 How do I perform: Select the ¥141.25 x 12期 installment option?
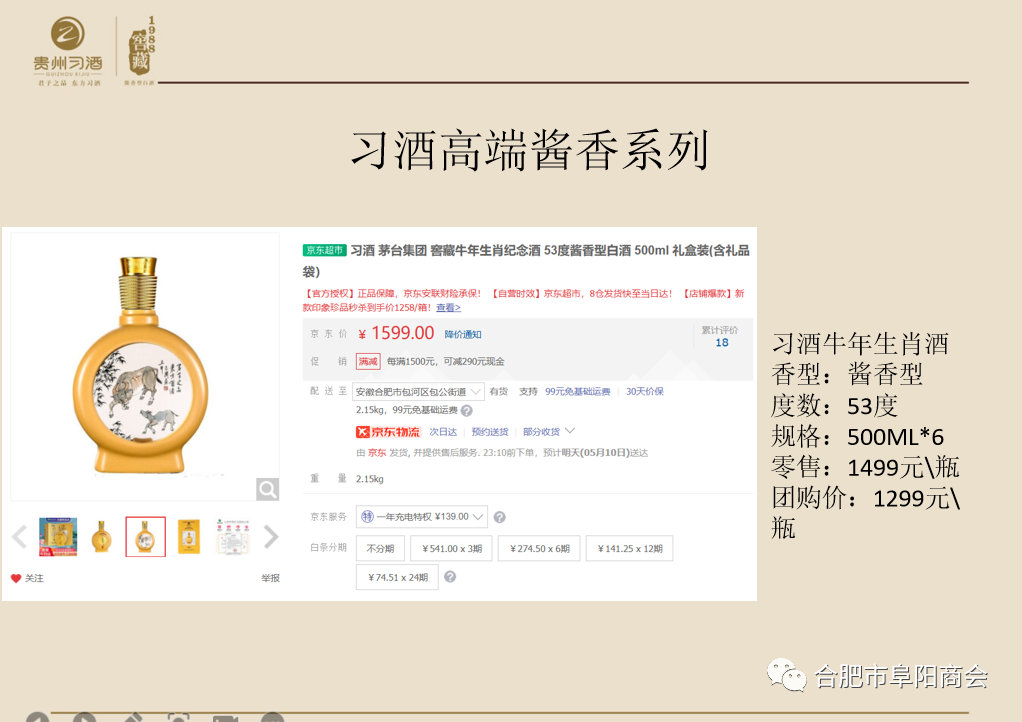(x=630, y=549)
